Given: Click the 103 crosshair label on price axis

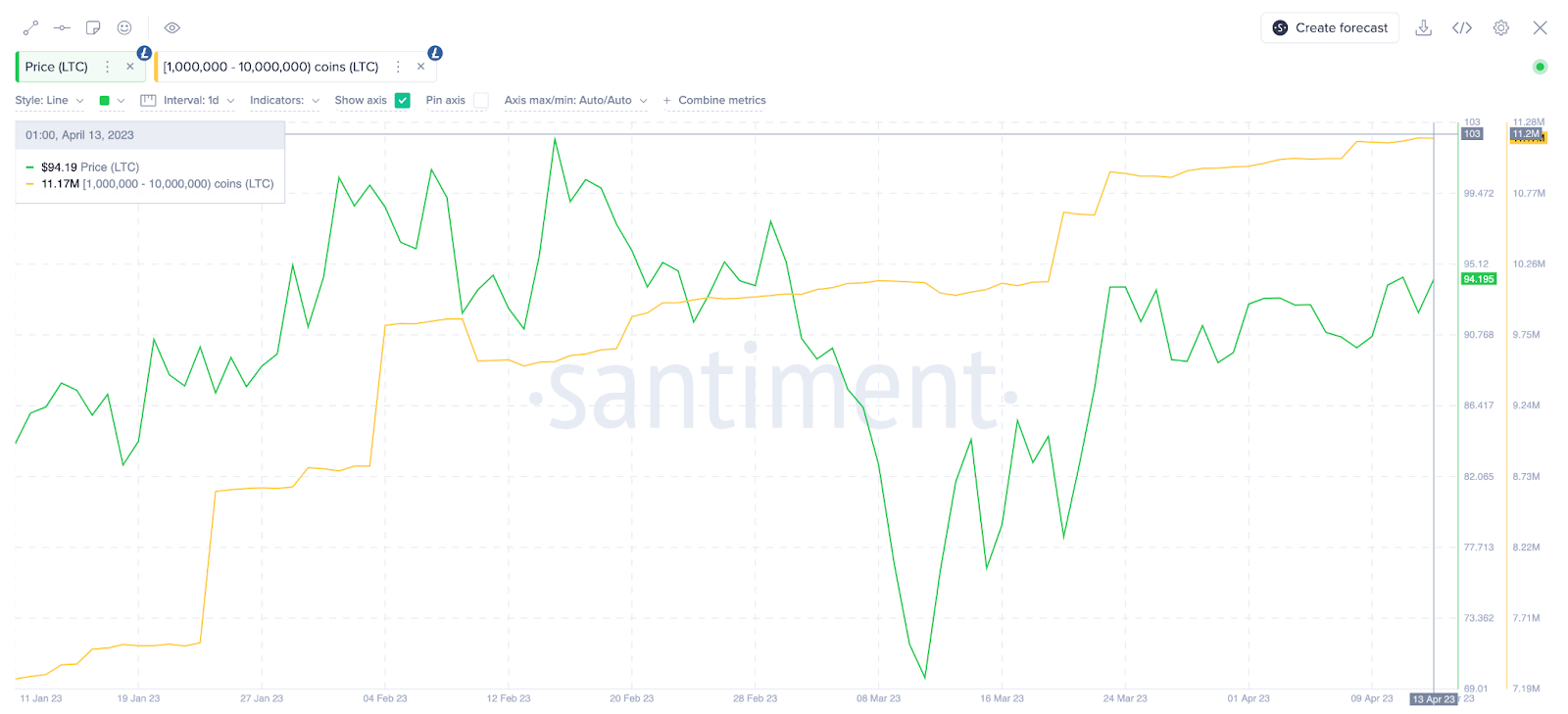Looking at the screenshot, I should click(x=1472, y=134).
